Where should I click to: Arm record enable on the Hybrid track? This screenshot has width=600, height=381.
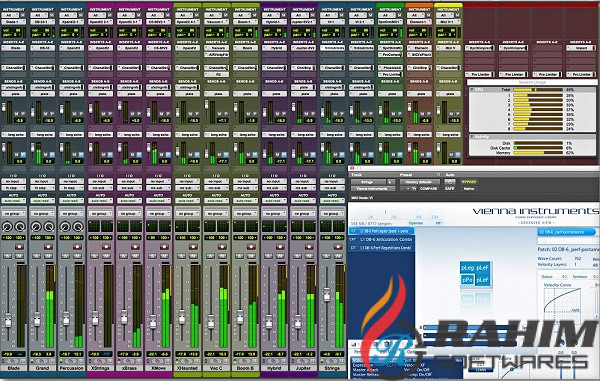click(x=280, y=247)
